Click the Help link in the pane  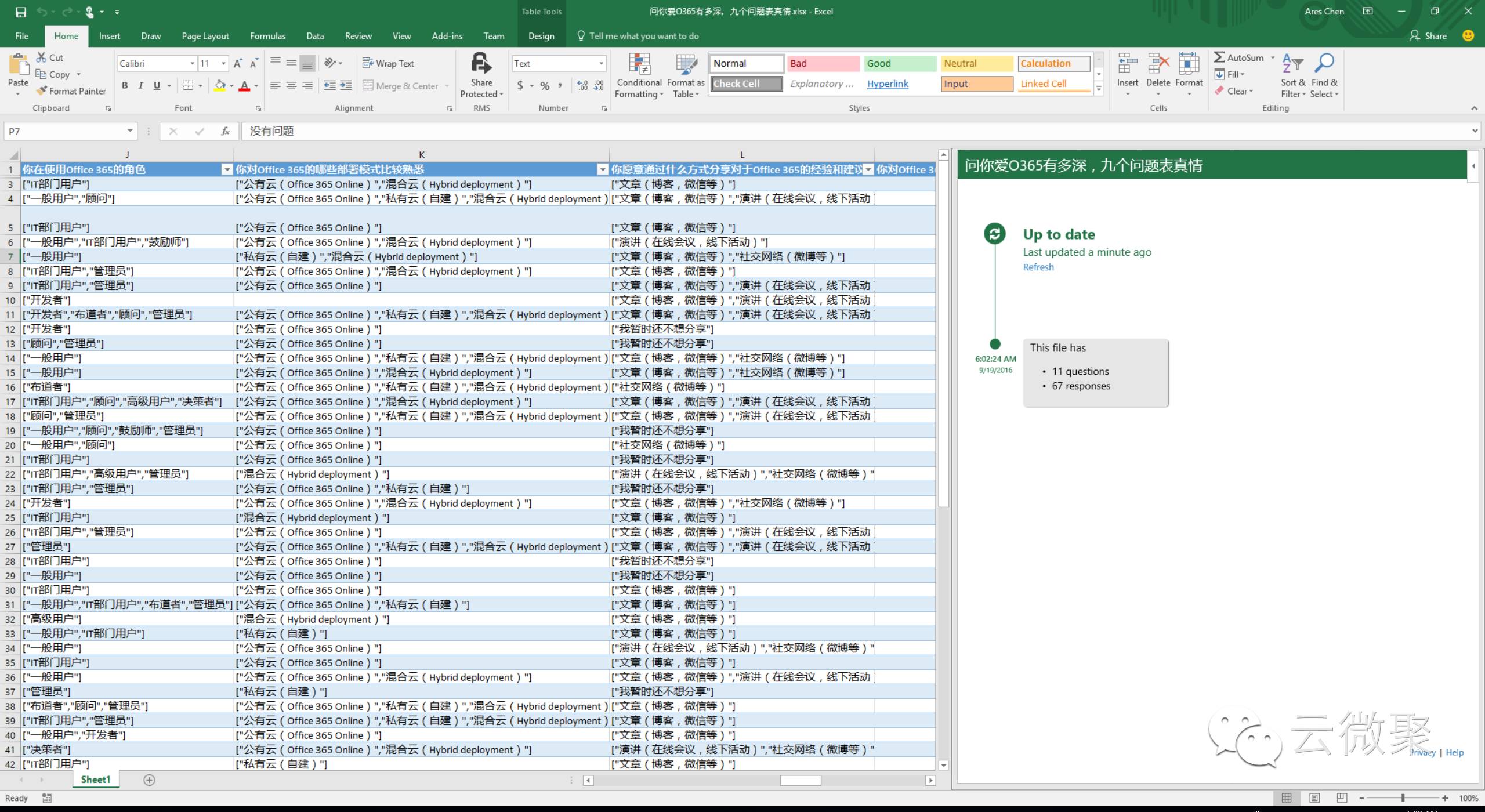coord(1454,752)
